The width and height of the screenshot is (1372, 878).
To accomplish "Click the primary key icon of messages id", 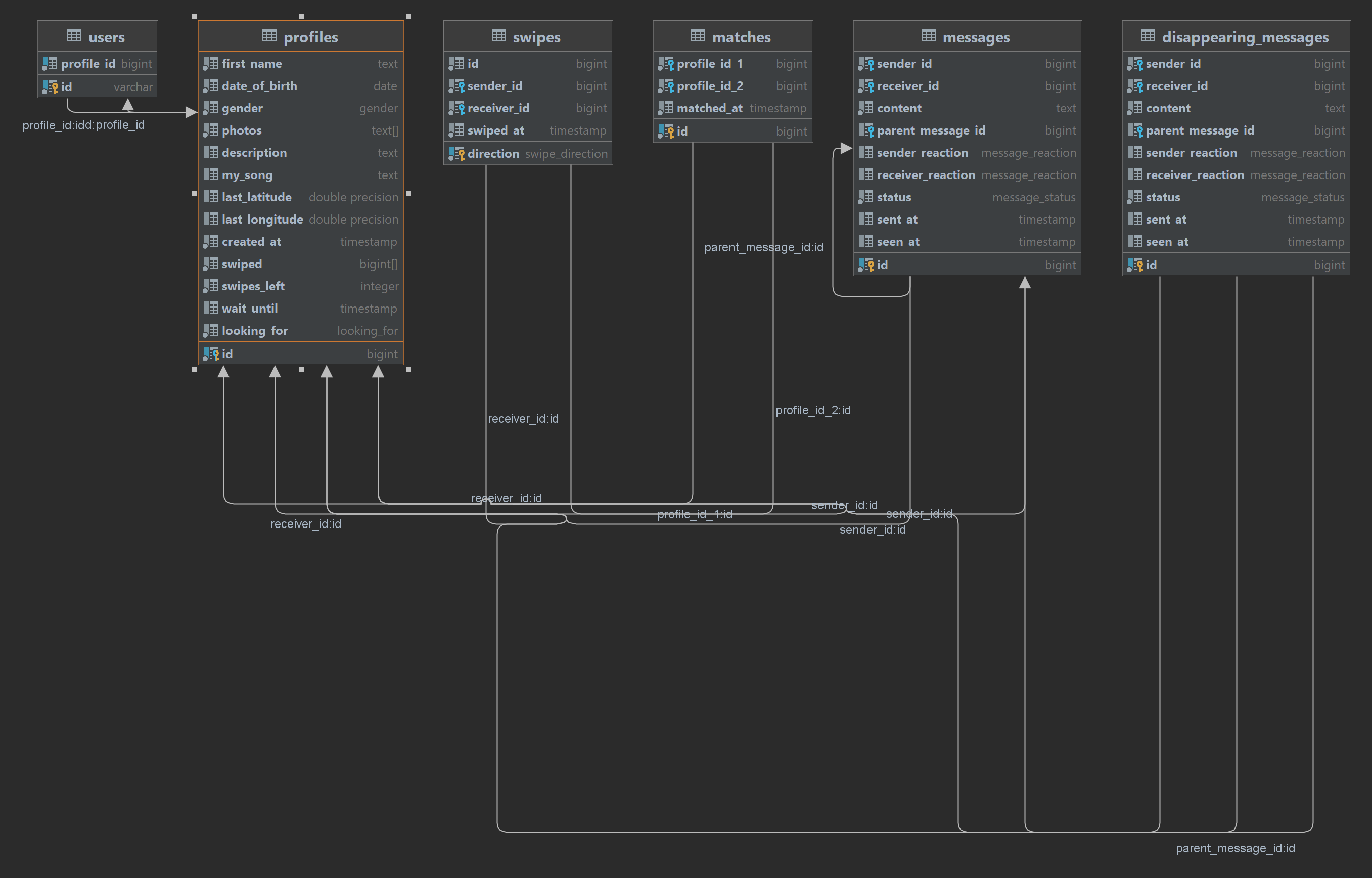I will pyautogui.click(x=866, y=265).
